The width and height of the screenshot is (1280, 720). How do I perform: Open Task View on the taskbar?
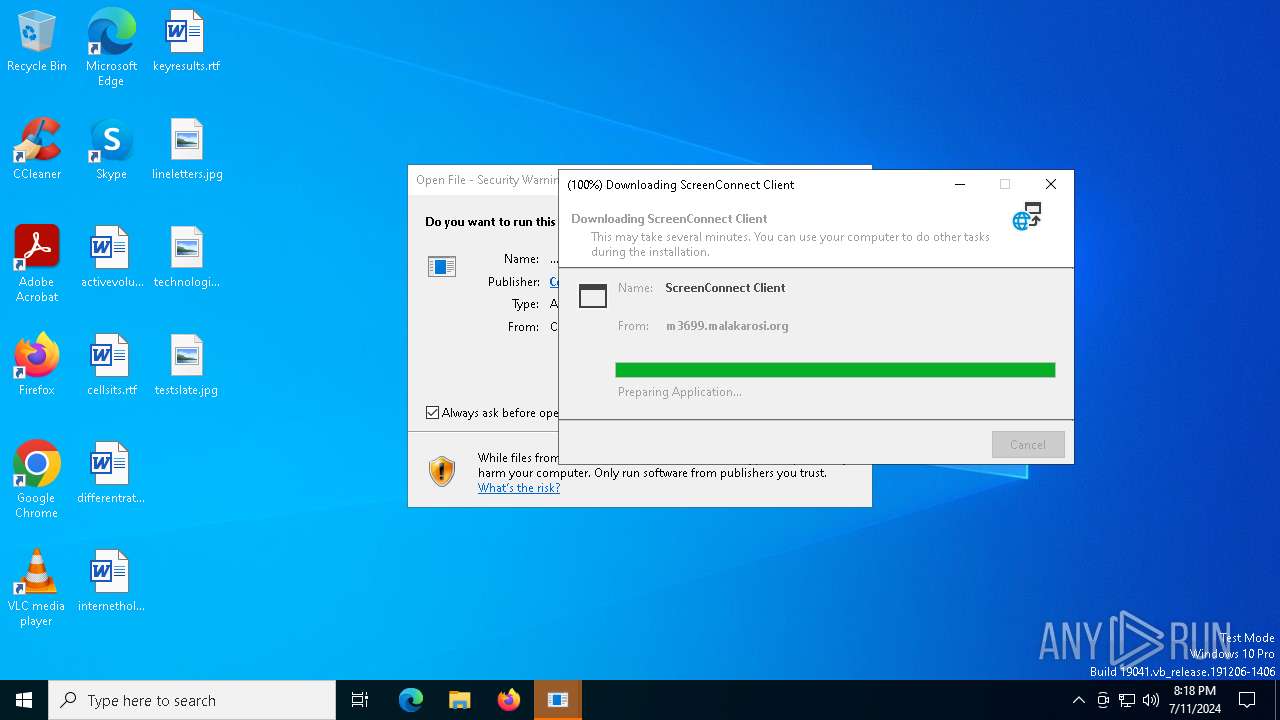coord(360,700)
